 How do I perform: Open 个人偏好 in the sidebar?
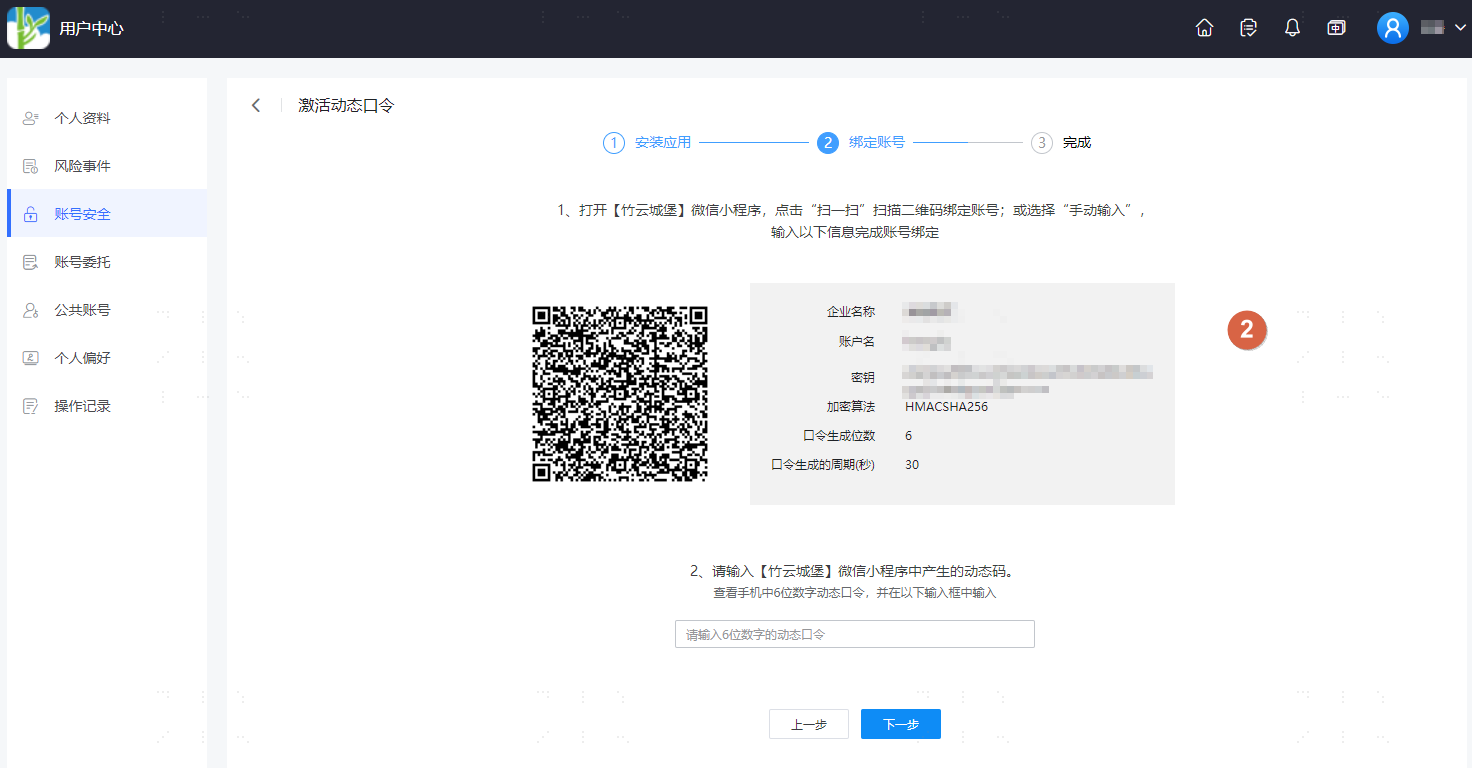click(x=107, y=358)
